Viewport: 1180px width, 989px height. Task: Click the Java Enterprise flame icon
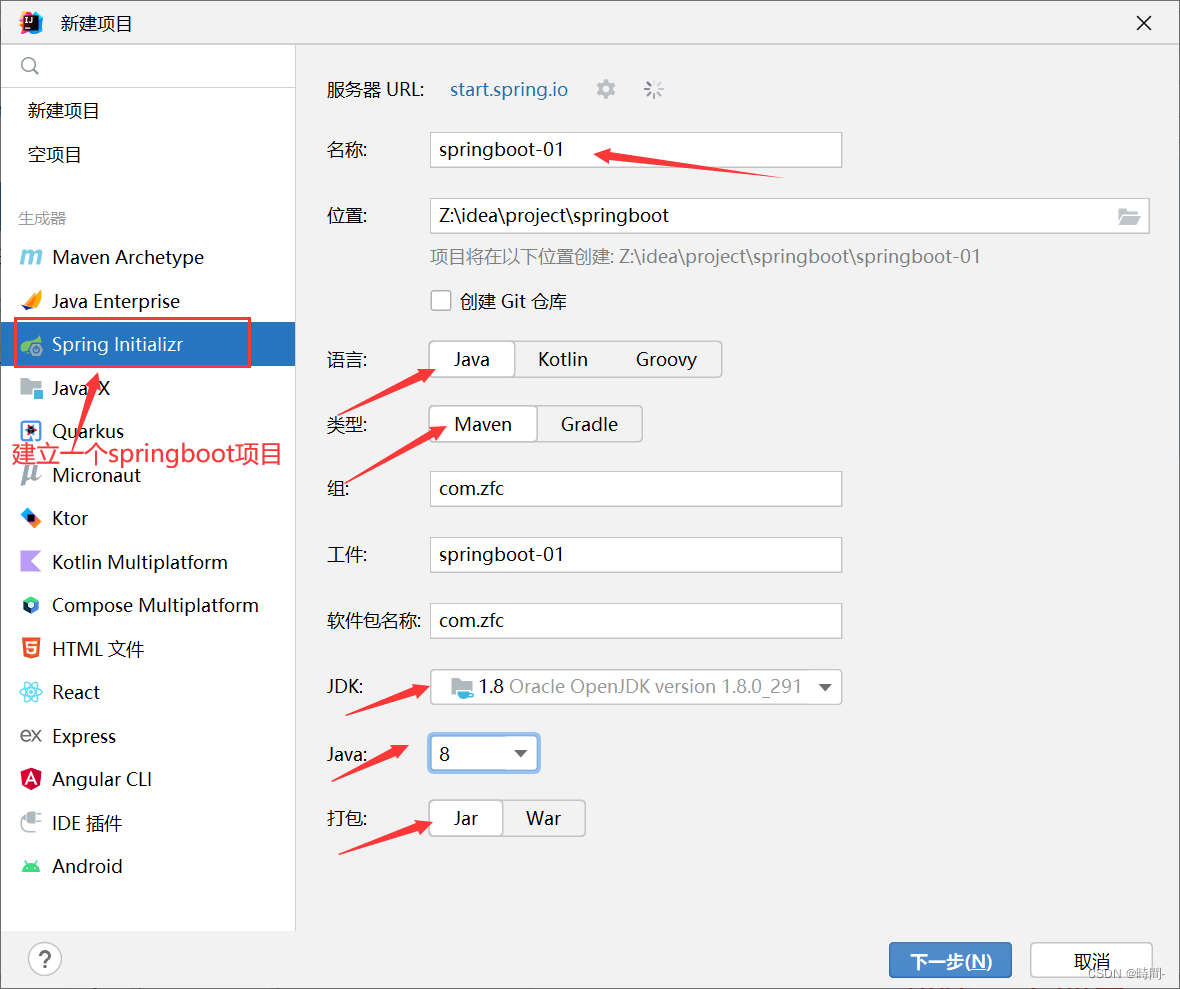click(31, 301)
